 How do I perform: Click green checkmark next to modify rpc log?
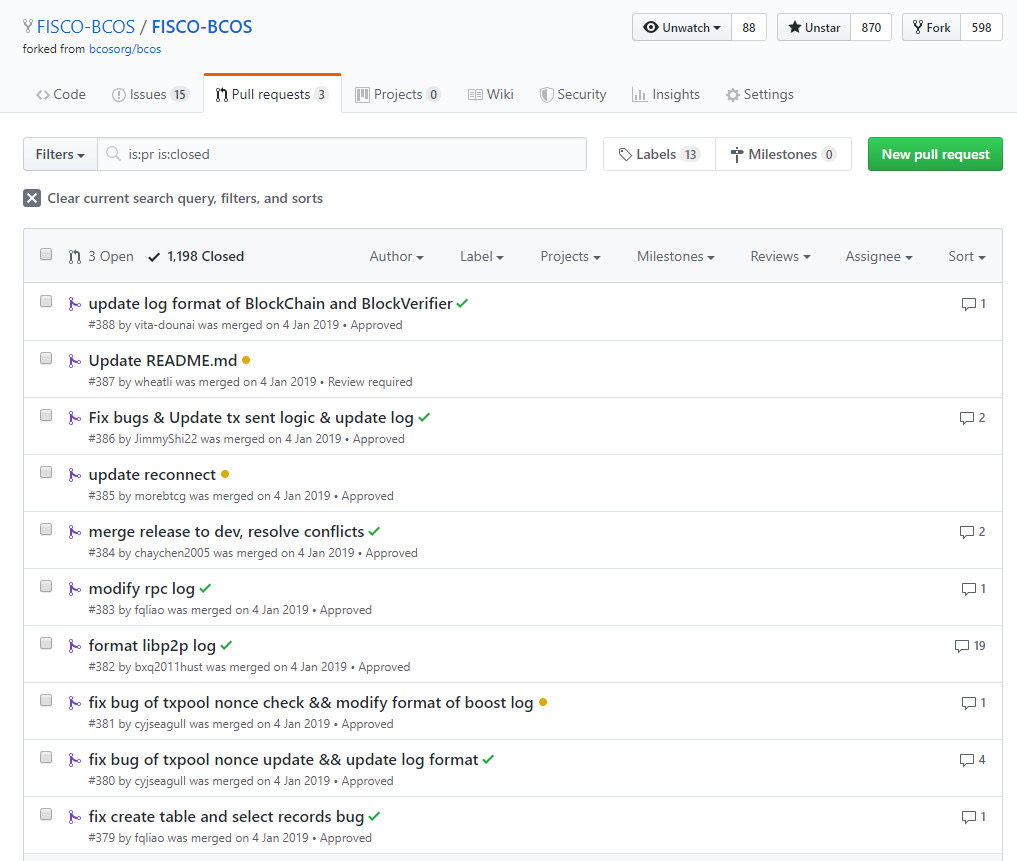[206, 588]
